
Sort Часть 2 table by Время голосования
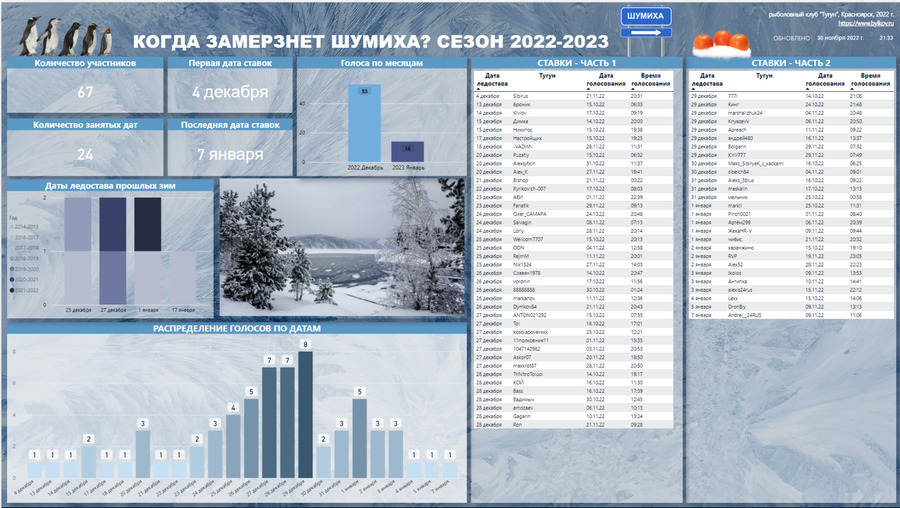pyautogui.click(x=870, y=79)
